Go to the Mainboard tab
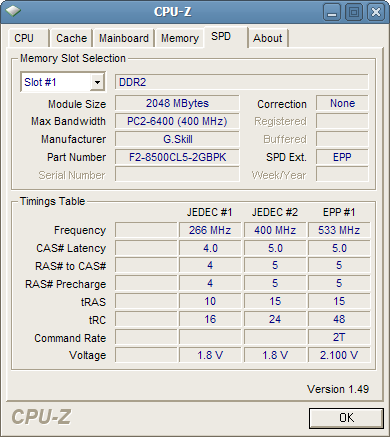 pyautogui.click(x=124, y=38)
